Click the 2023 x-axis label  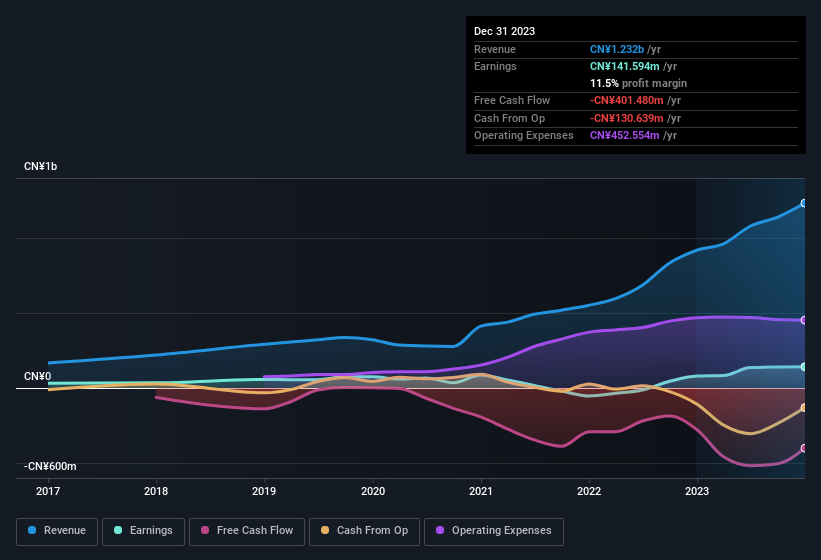[x=697, y=491]
